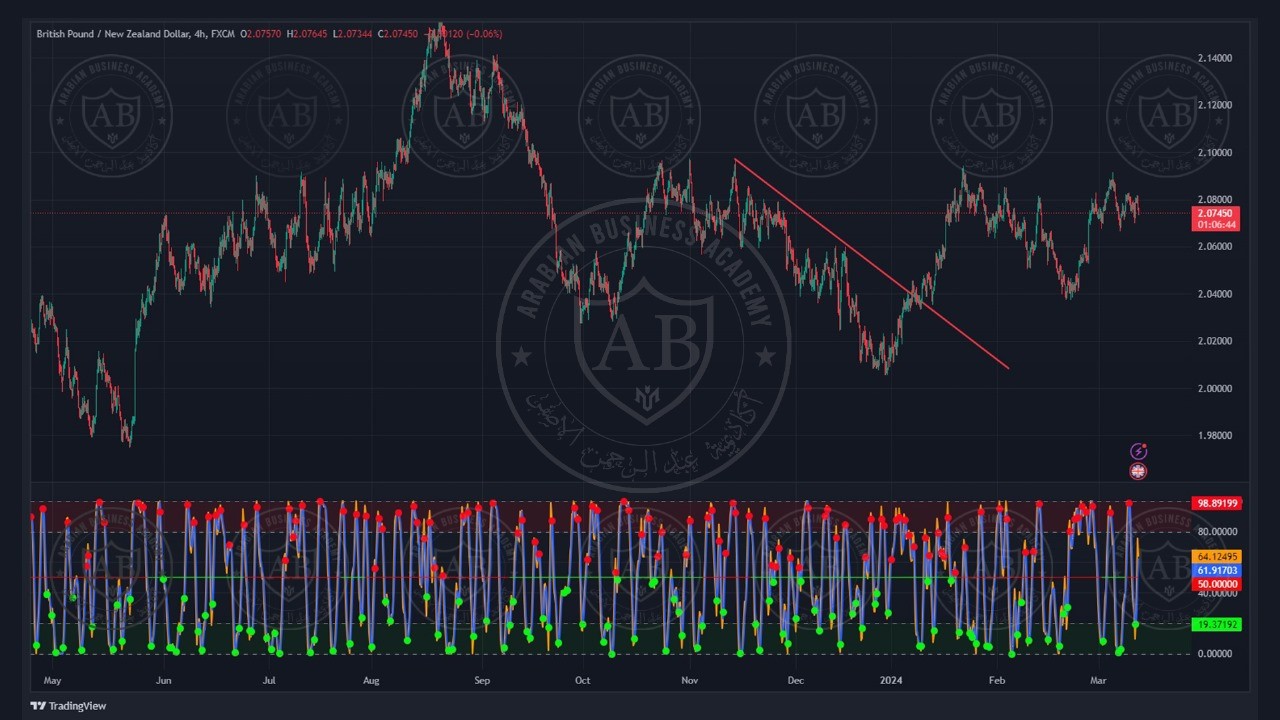
Task: Click the red 50.00000 midline label
Action: (1217, 583)
